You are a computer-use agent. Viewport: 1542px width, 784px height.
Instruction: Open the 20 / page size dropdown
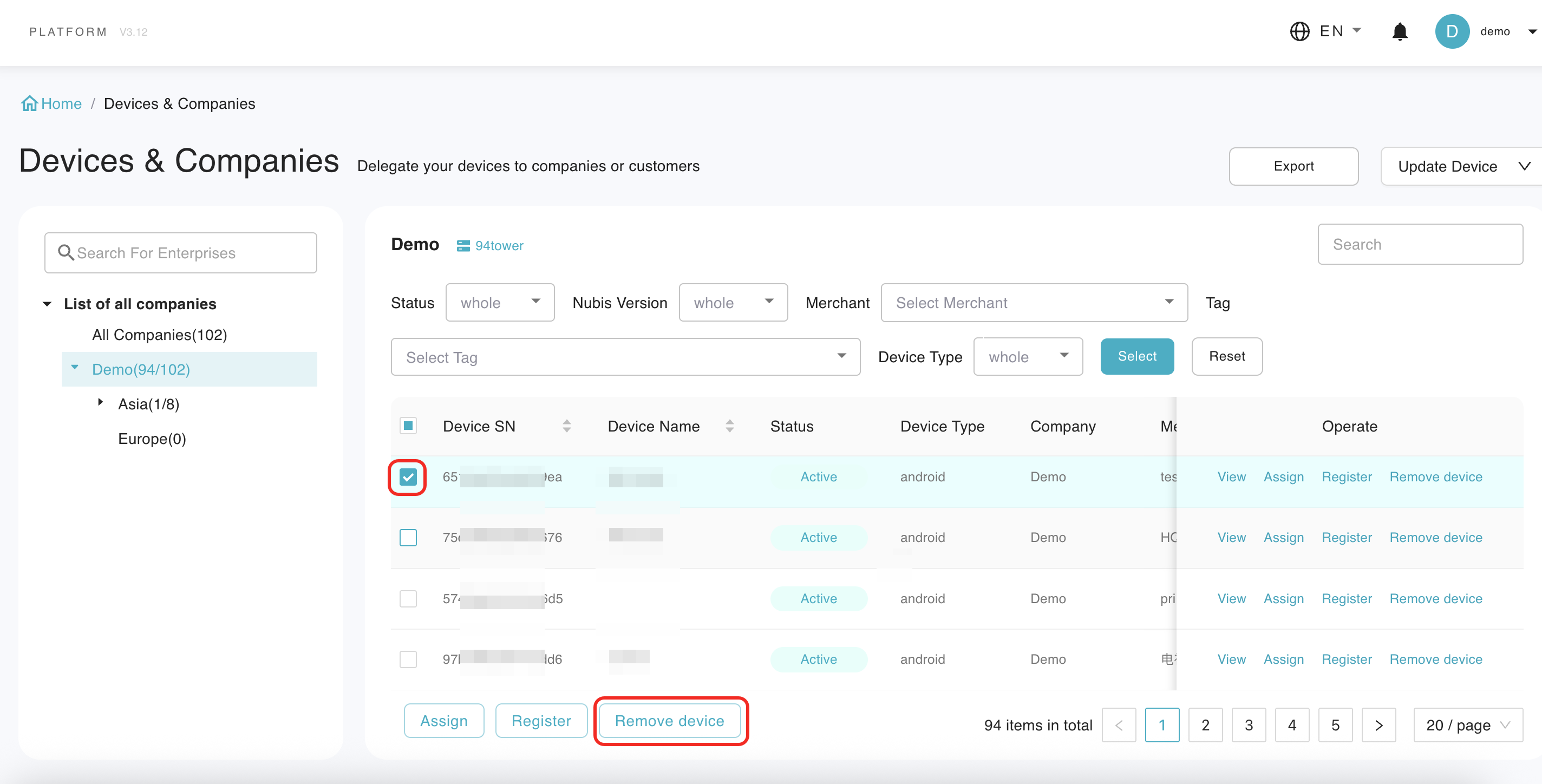coord(1467,725)
